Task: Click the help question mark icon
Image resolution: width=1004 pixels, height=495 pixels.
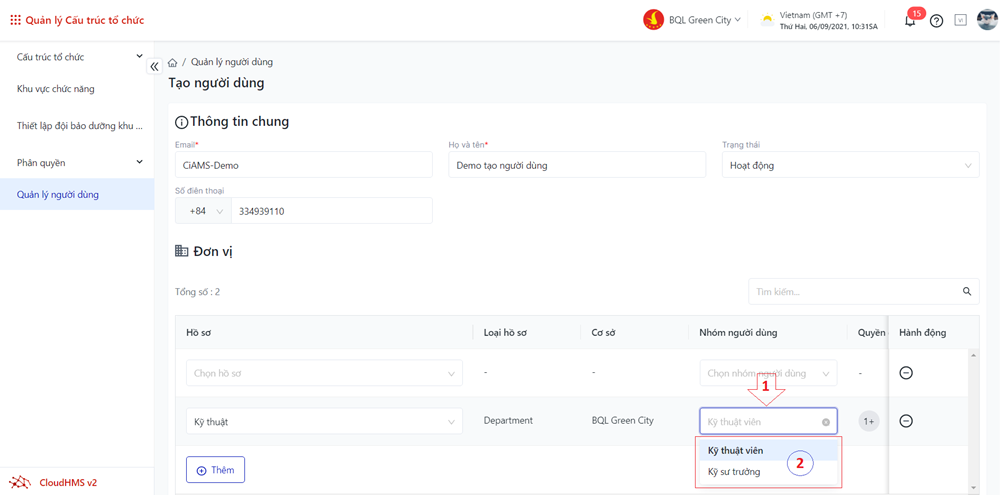Action: coord(936,21)
